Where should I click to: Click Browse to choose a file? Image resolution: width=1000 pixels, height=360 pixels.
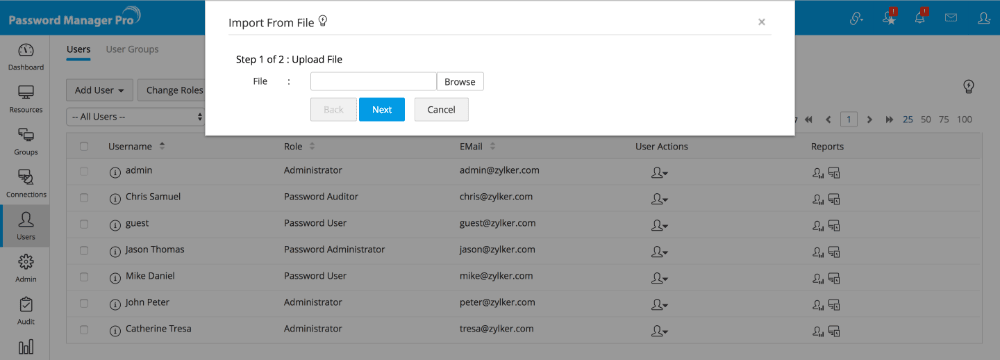coord(460,82)
